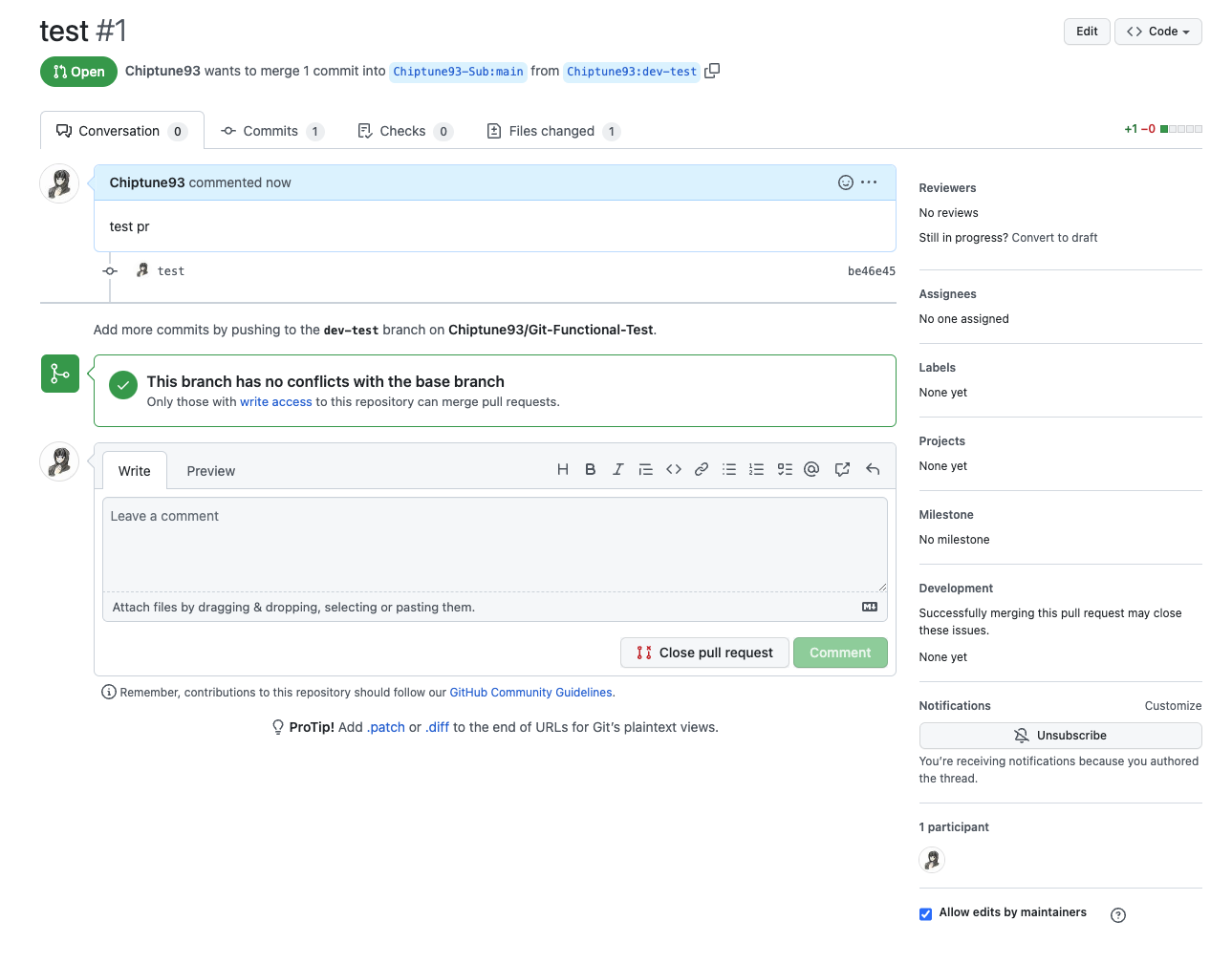Click the Open status badge
The height and width of the screenshot is (964, 1232).
[x=78, y=72]
